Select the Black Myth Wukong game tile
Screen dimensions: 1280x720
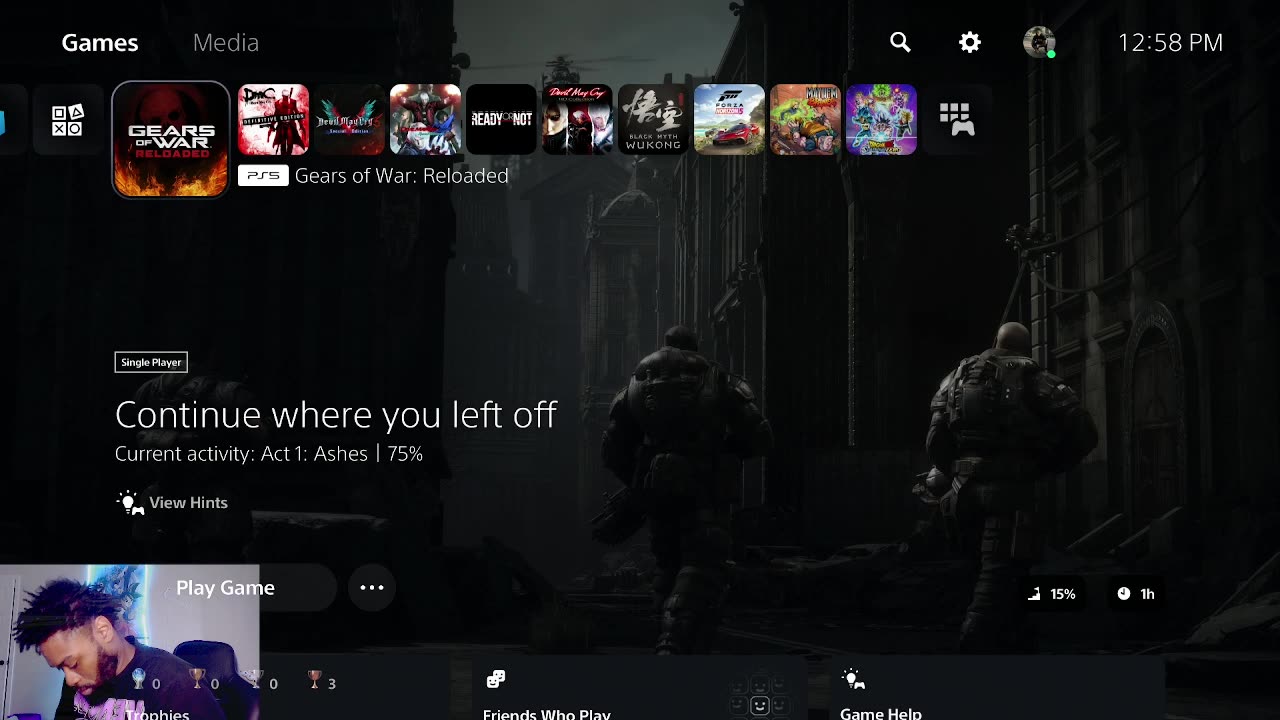654,120
